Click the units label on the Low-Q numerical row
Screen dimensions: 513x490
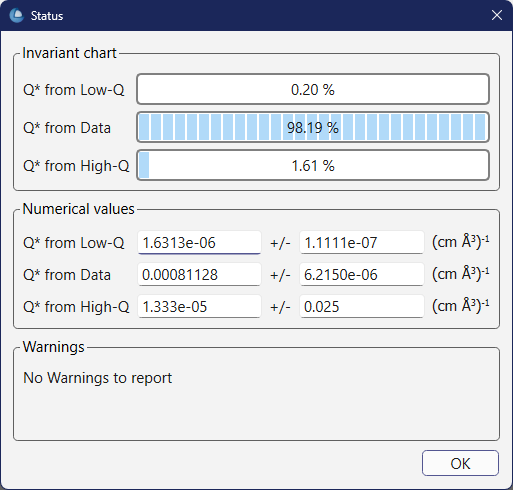coord(460,242)
